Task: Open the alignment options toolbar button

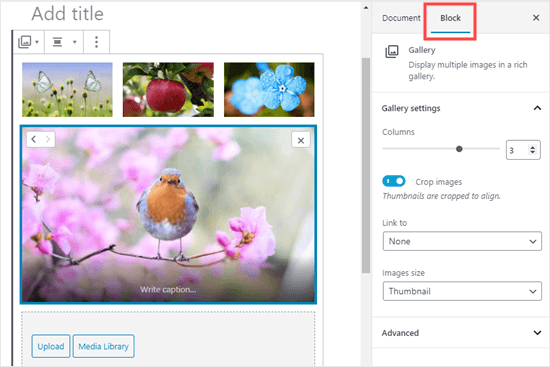Action: coord(64,42)
